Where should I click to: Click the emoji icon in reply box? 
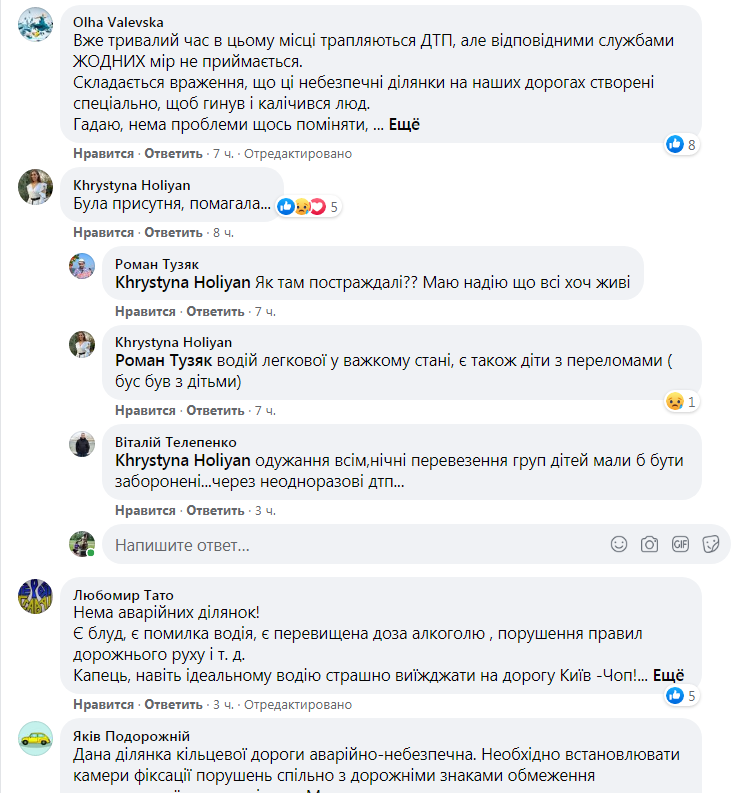click(619, 544)
